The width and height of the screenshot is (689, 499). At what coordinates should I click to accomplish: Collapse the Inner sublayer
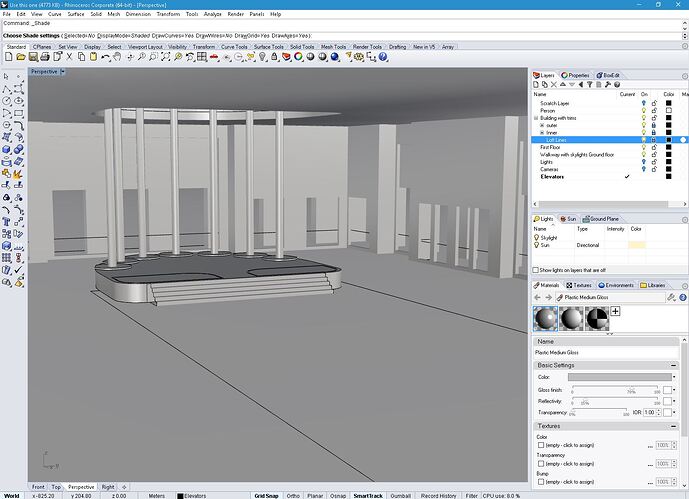tap(542, 133)
